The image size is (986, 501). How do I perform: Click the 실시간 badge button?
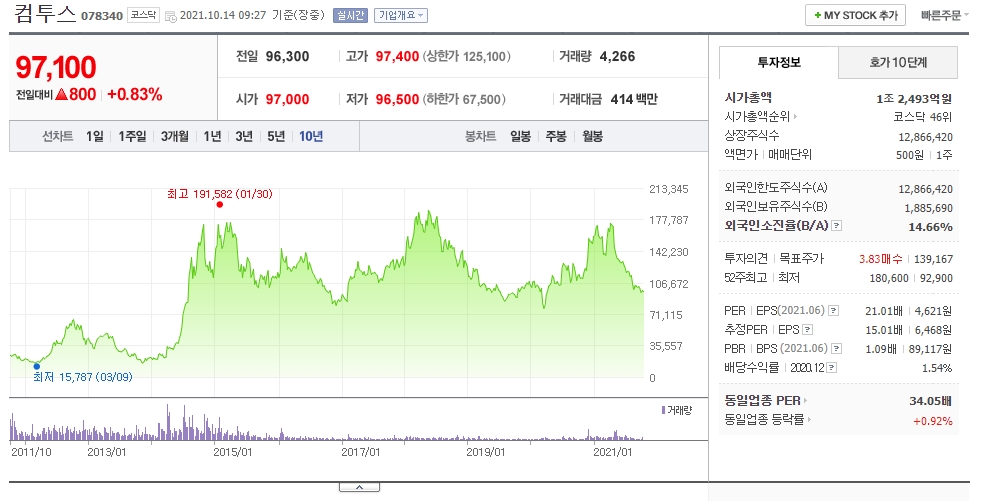350,16
